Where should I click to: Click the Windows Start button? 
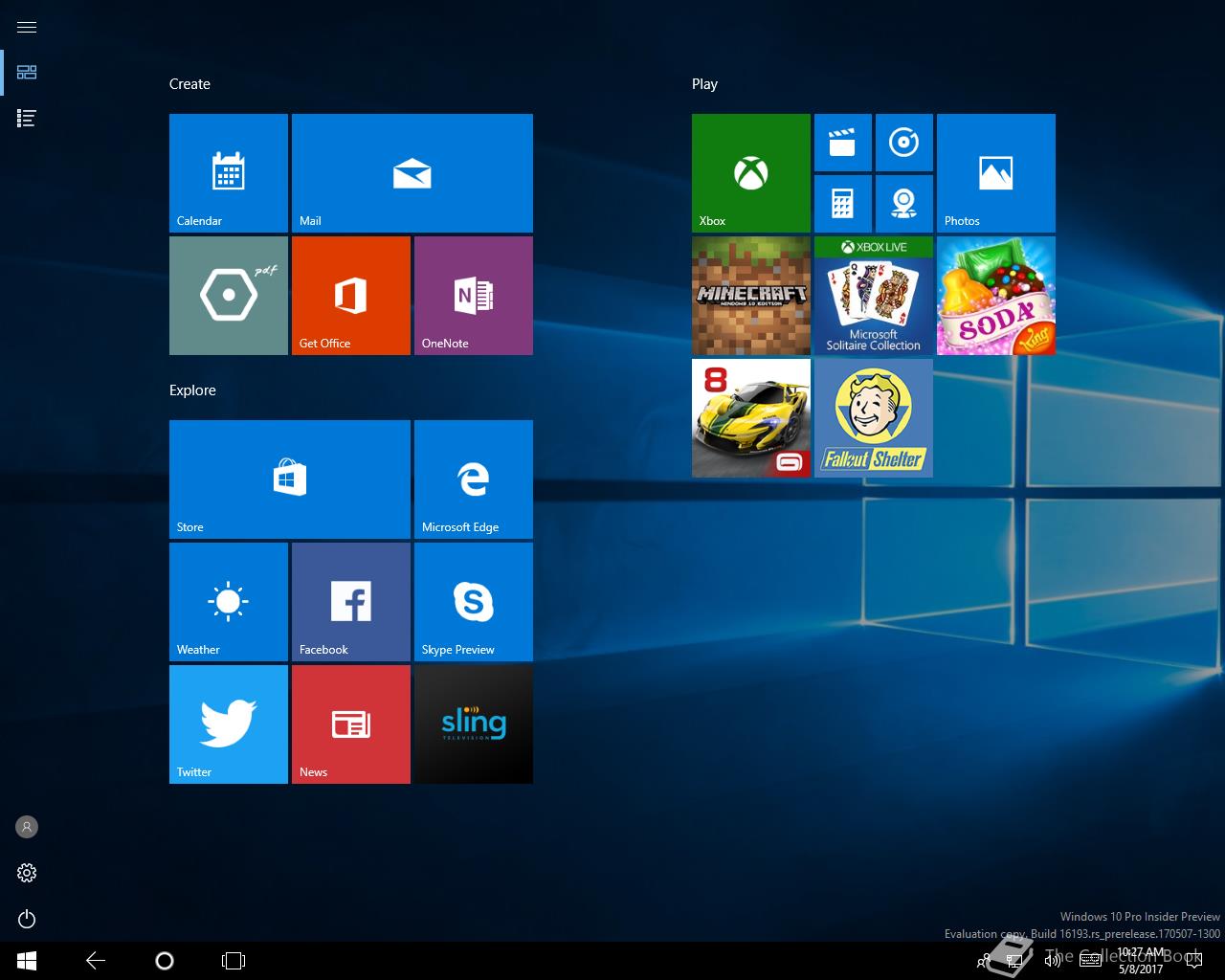click(x=27, y=961)
